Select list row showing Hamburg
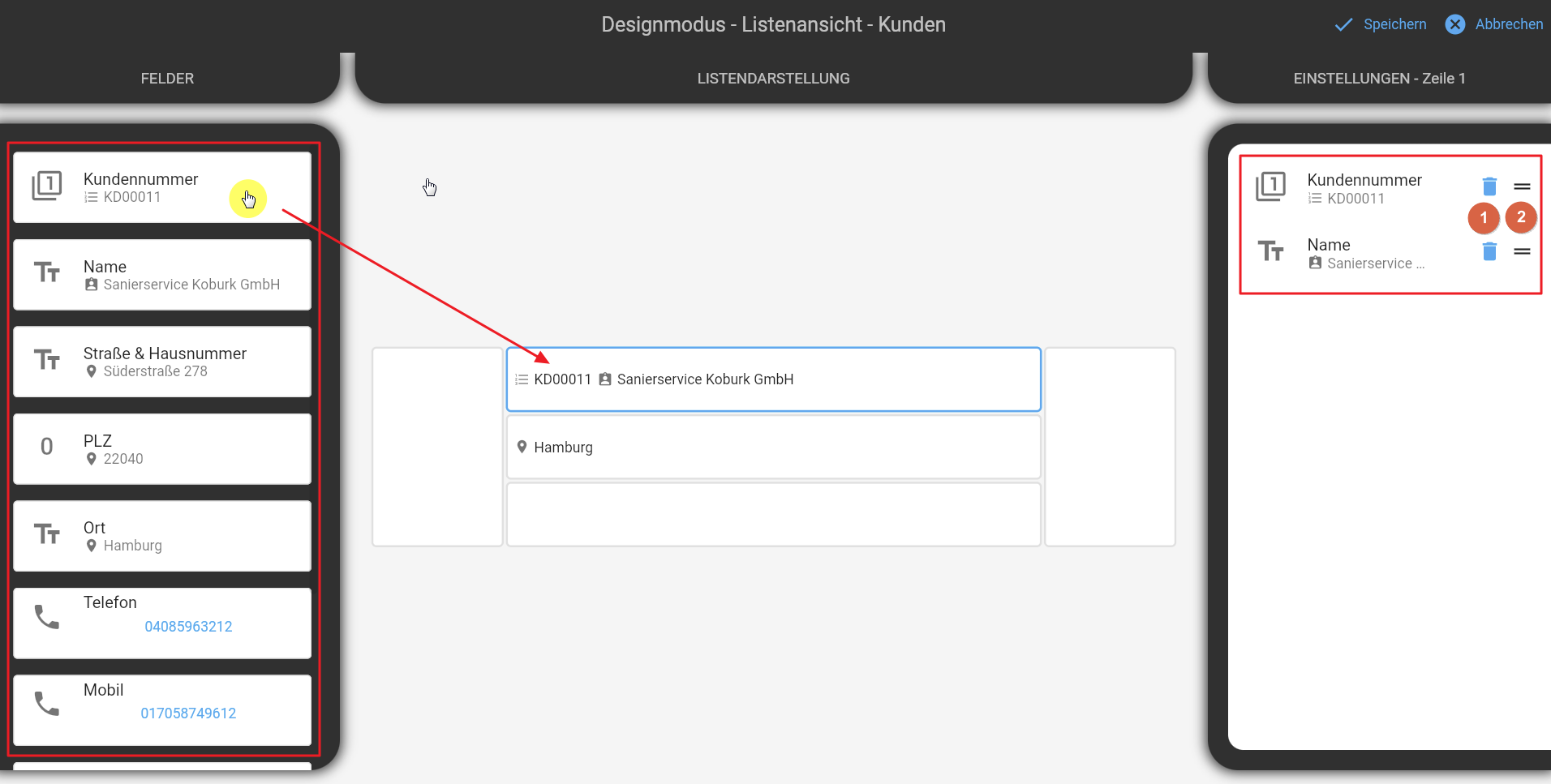The height and width of the screenshot is (784, 1551). tap(774, 448)
